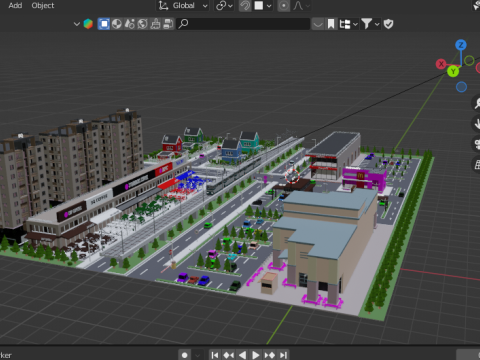Toggle the world globe filter icon
Viewport: 480px width, 360px height.
pos(142,24)
